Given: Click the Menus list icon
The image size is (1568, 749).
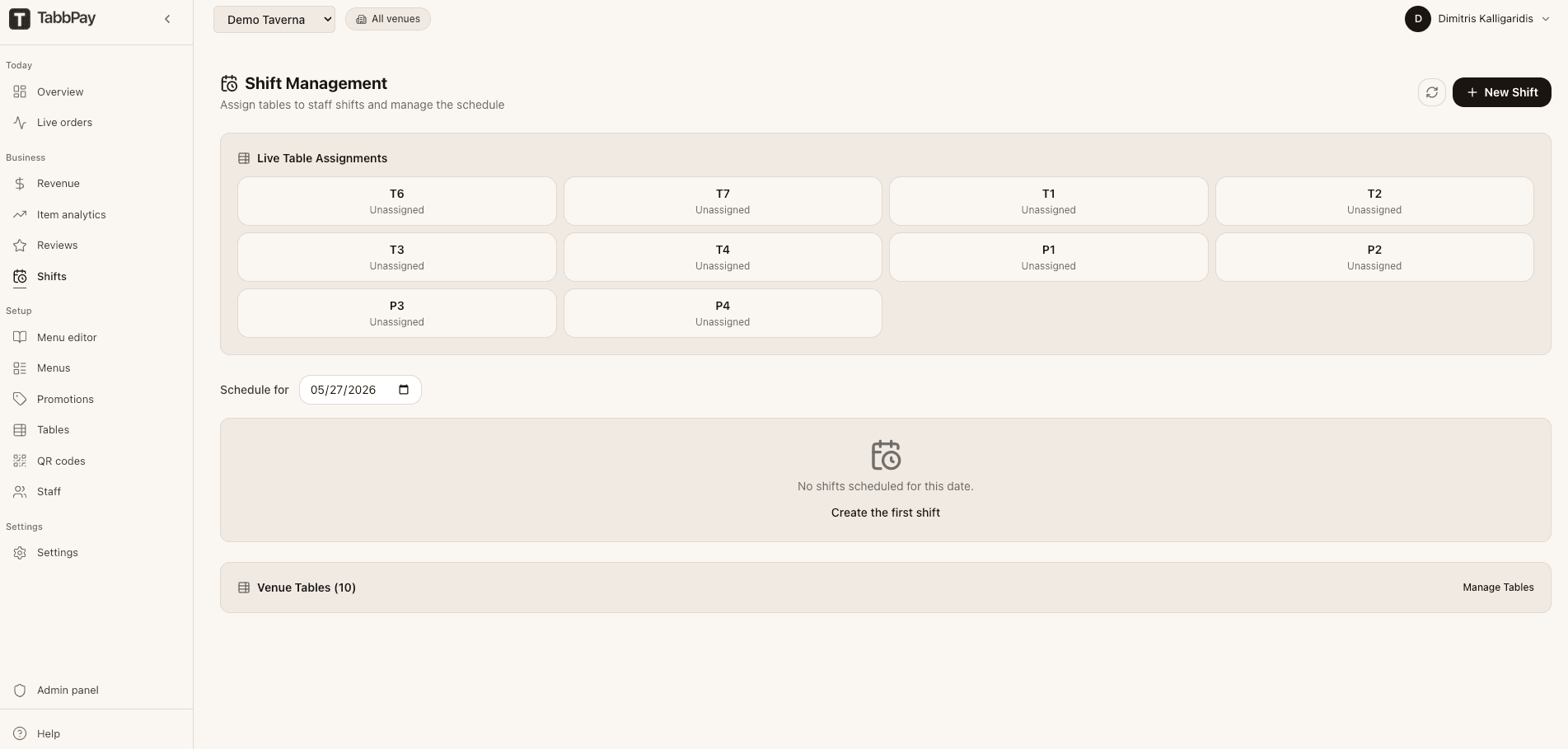Looking at the screenshot, I should pyautogui.click(x=20, y=368).
